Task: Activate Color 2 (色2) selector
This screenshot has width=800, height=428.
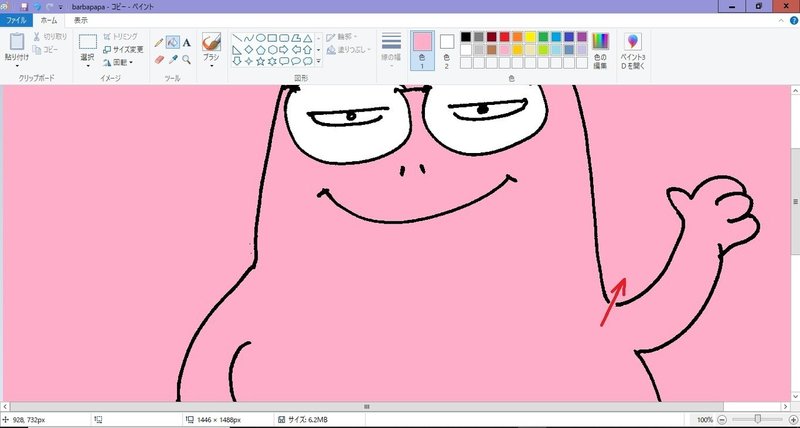Action: [x=447, y=50]
